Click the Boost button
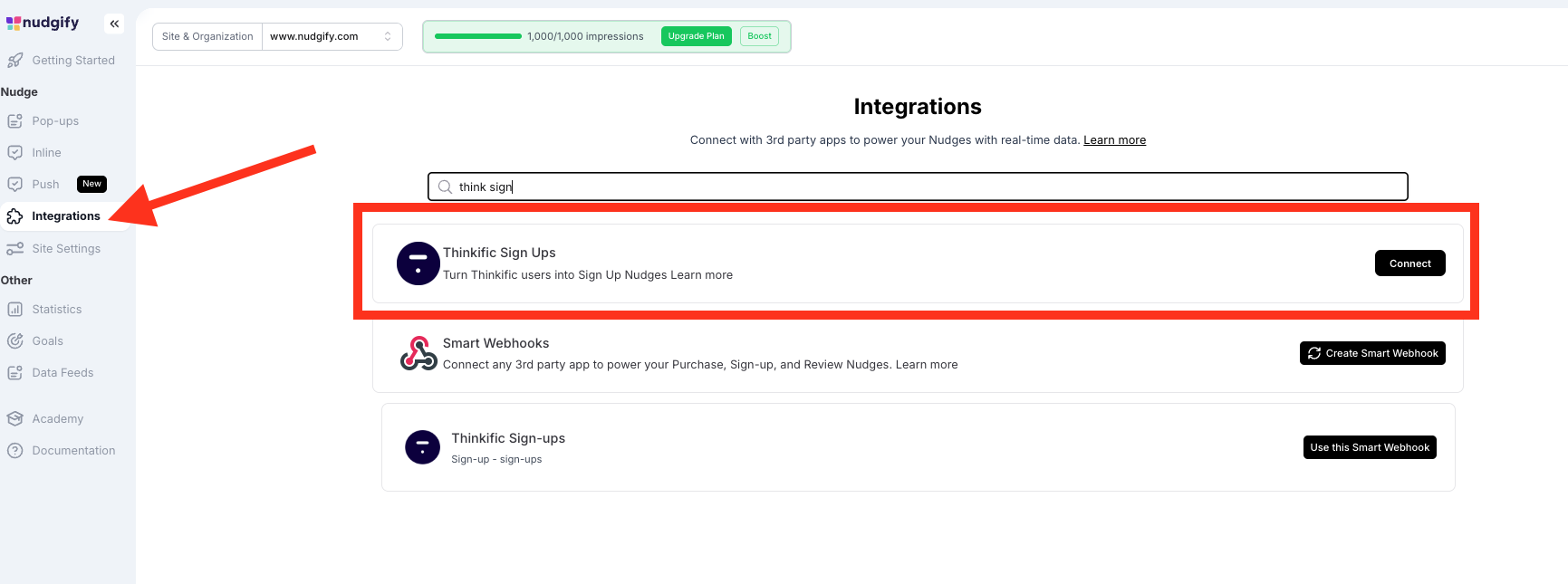 [x=760, y=36]
